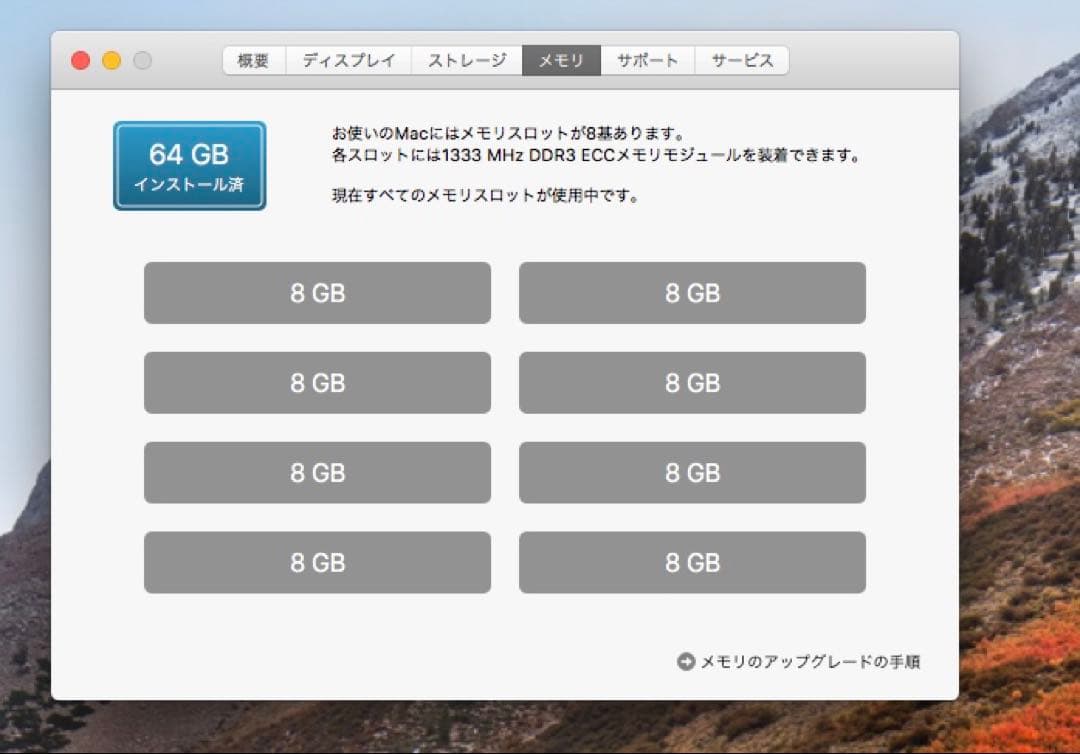Image resolution: width=1080 pixels, height=754 pixels.
Task: Switch to the サービス tab
Action: (x=740, y=60)
